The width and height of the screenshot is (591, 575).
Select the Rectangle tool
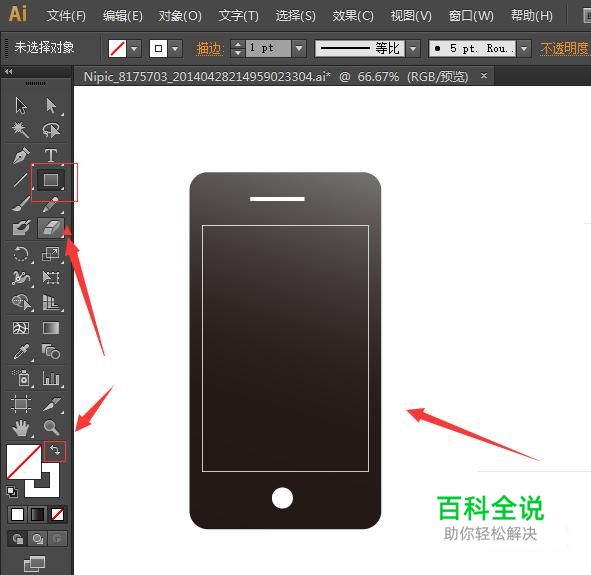[51, 180]
